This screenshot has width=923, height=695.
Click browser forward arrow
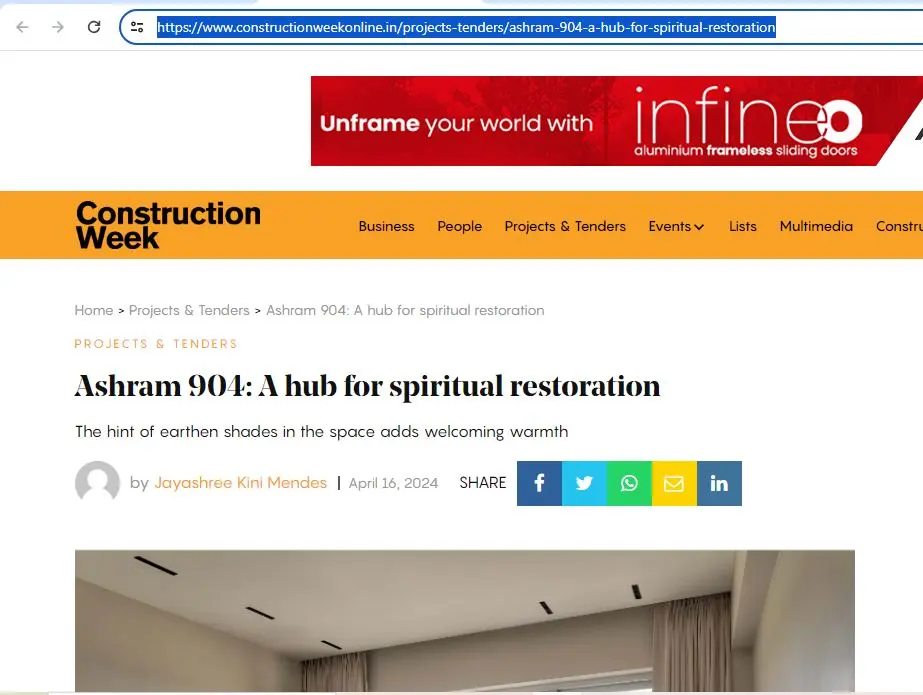coord(58,27)
